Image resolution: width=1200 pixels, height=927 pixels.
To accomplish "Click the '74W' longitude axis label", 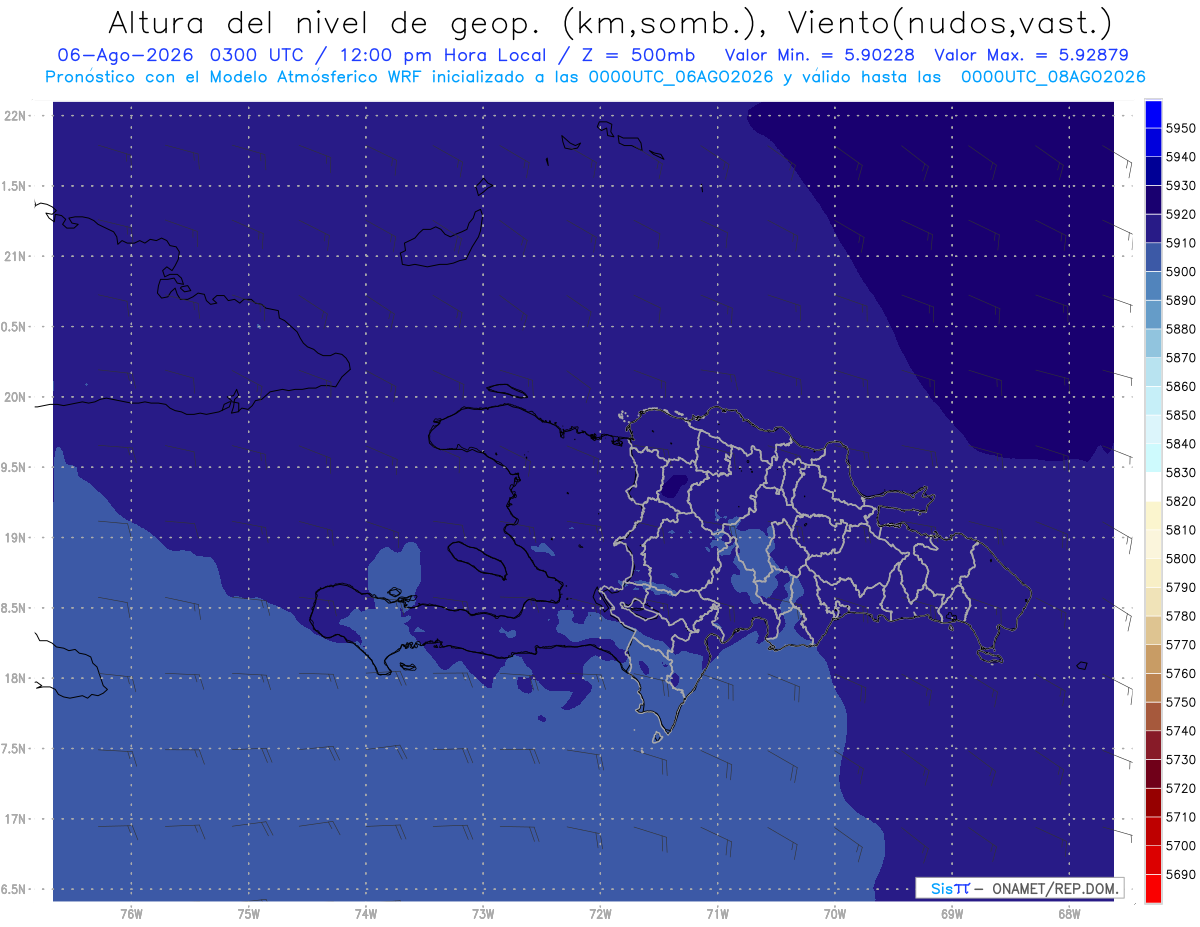I will pos(365,913).
